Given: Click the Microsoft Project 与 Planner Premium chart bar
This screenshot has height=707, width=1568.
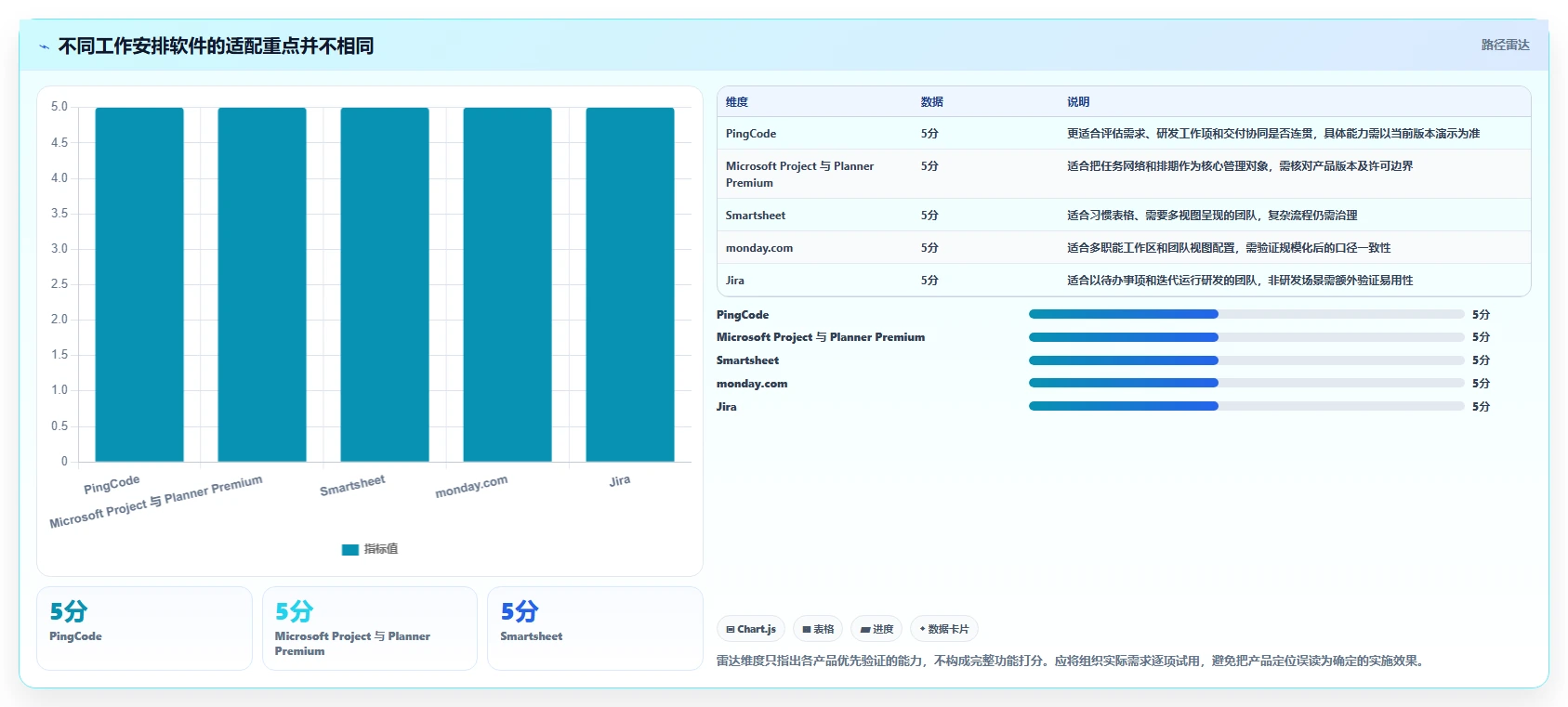Looking at the screenshot, I should 262,284.
